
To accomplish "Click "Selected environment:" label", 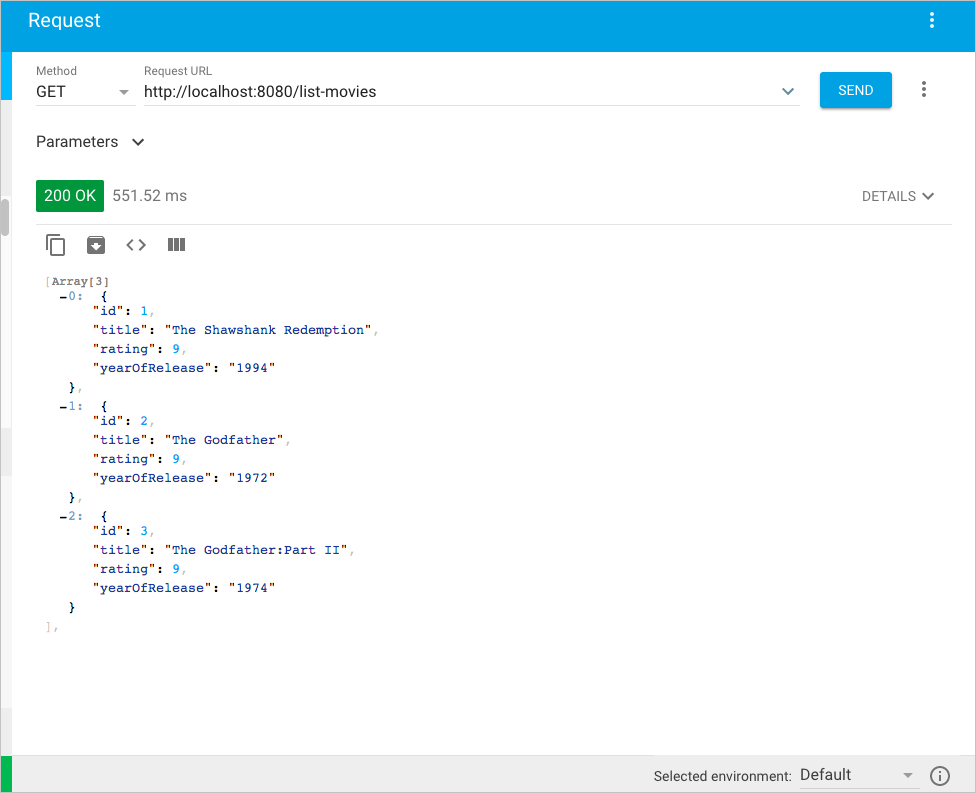I will pos(722,776).
